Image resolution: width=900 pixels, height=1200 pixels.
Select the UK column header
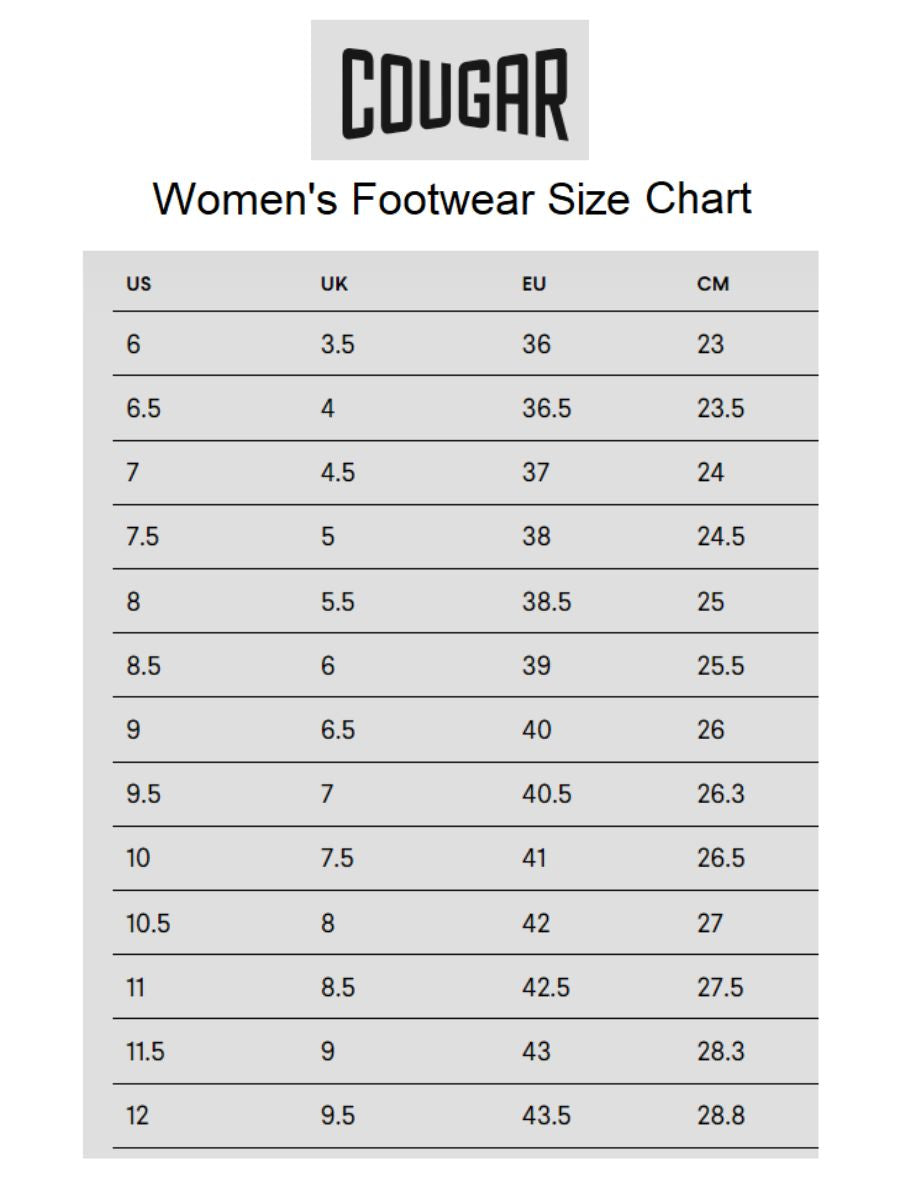coord(334,284)
